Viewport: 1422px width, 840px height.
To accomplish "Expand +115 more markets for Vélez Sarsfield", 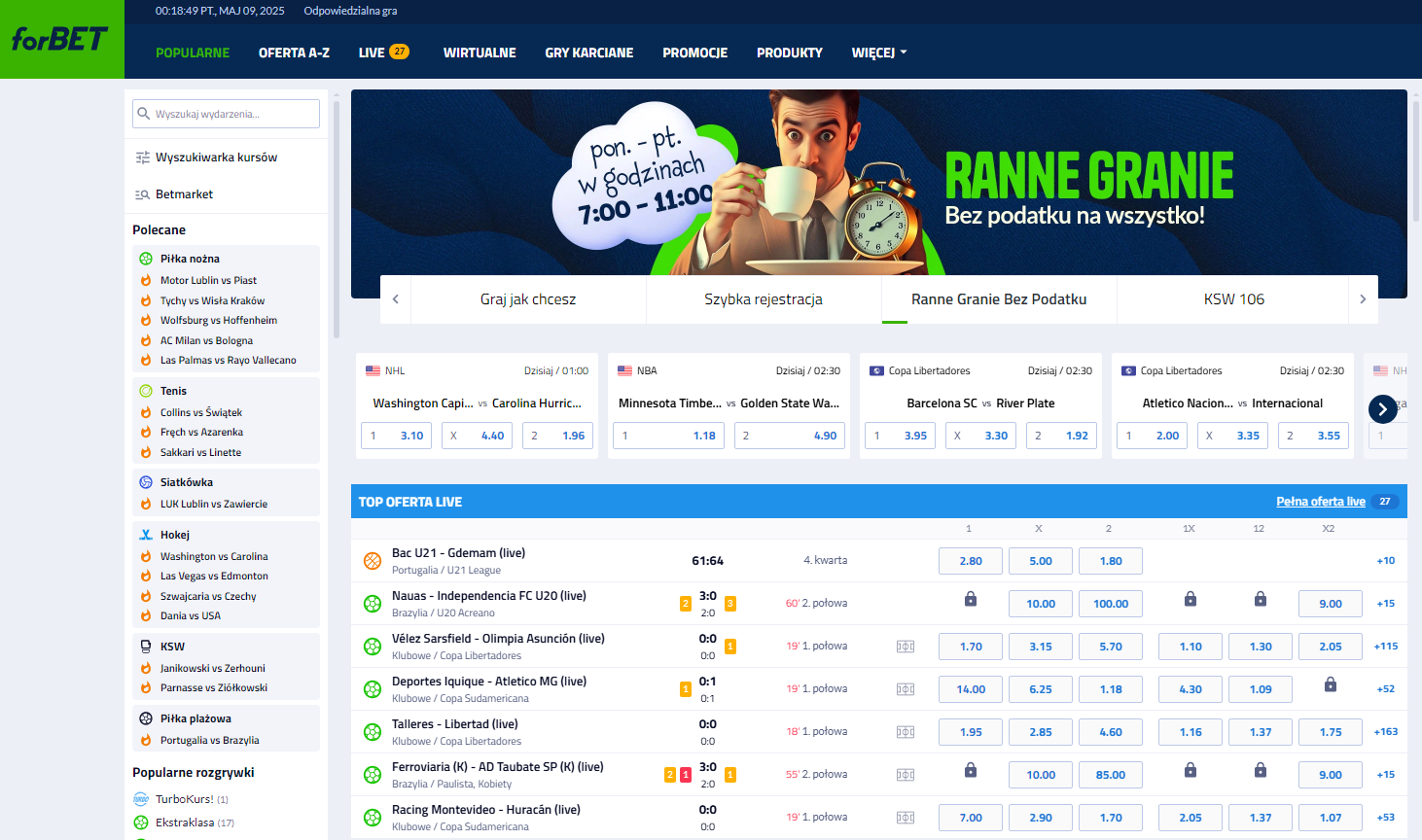I will tap(1386, 647).
